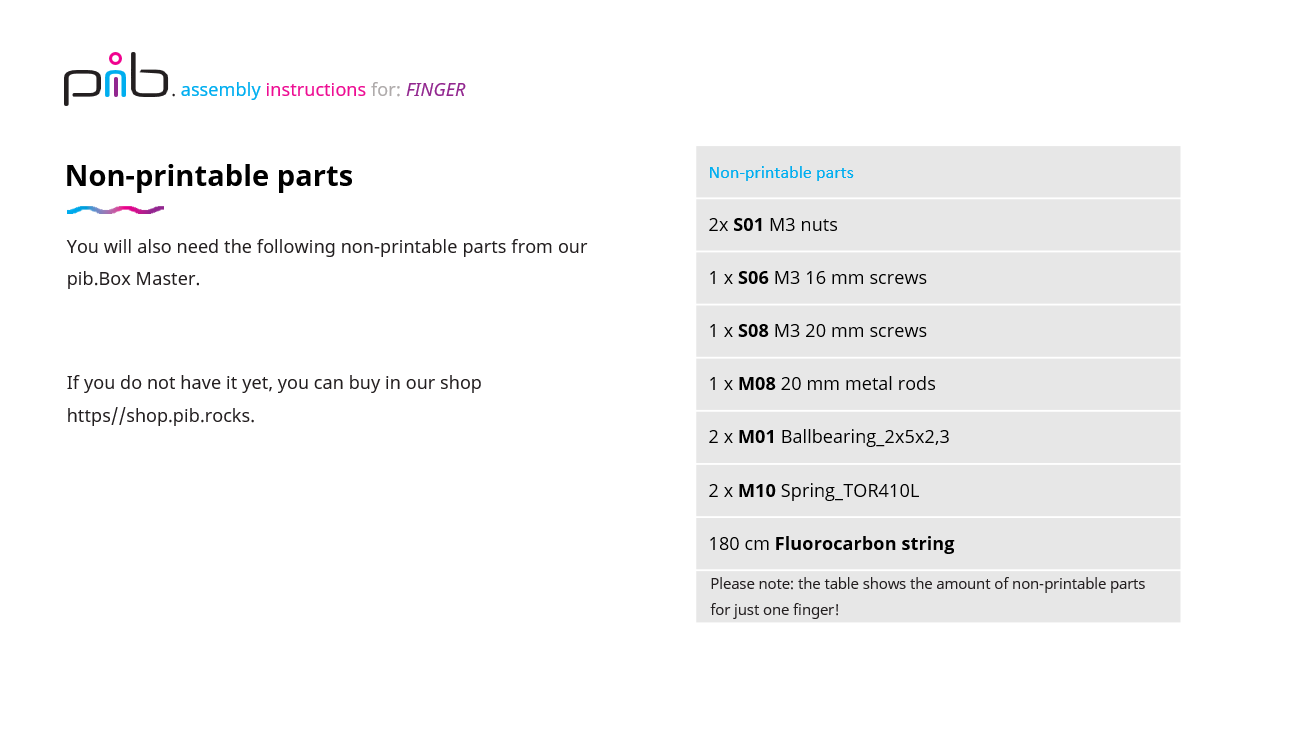The height and width of the screenshot is (730, 1301).
Task: Click the blue "Non-printable parts" table header
Action: pos(781,173)
